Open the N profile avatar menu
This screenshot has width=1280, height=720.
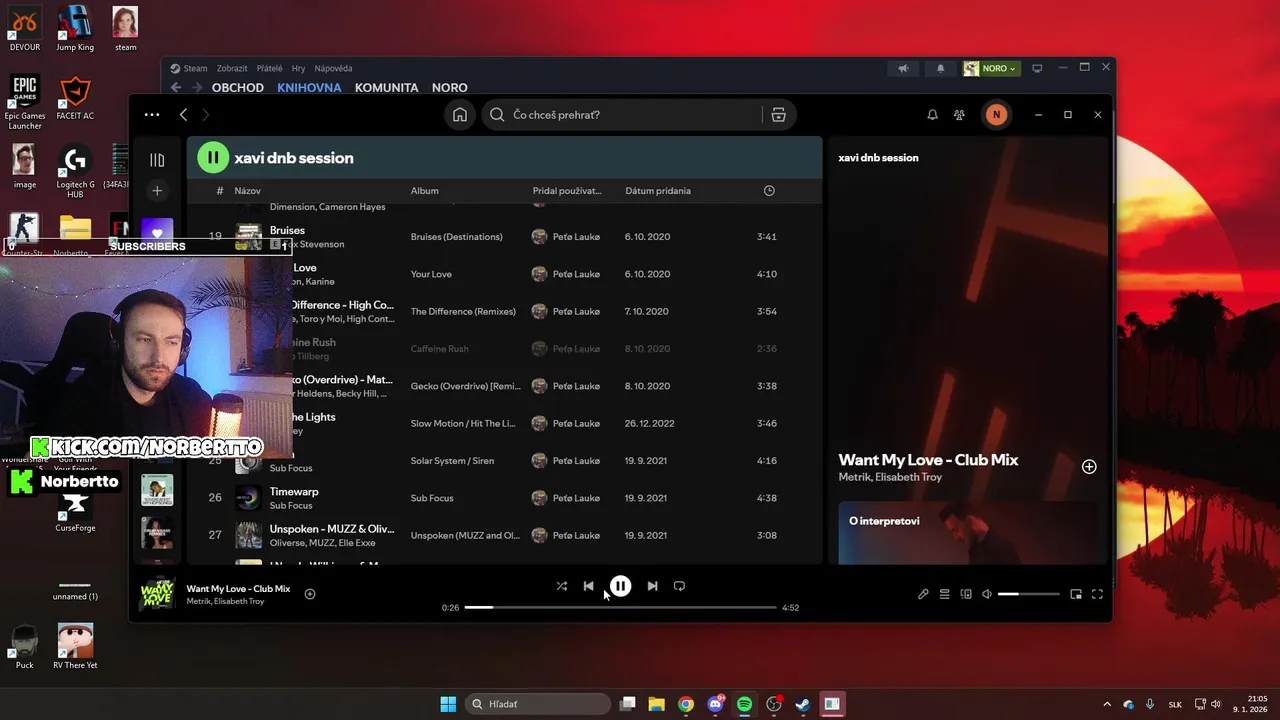pyautogui.click(x=995, y=115)
